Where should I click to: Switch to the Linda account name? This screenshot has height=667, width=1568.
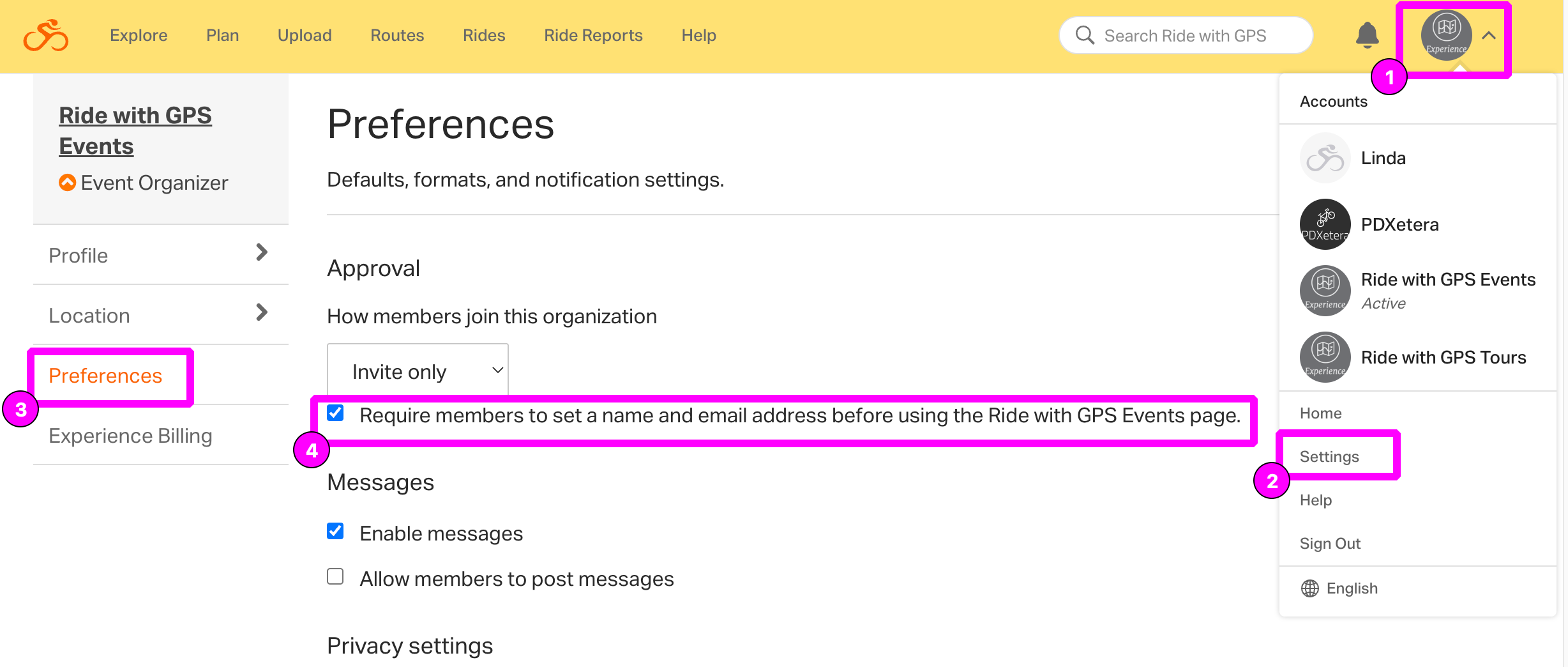[1383, 158]
